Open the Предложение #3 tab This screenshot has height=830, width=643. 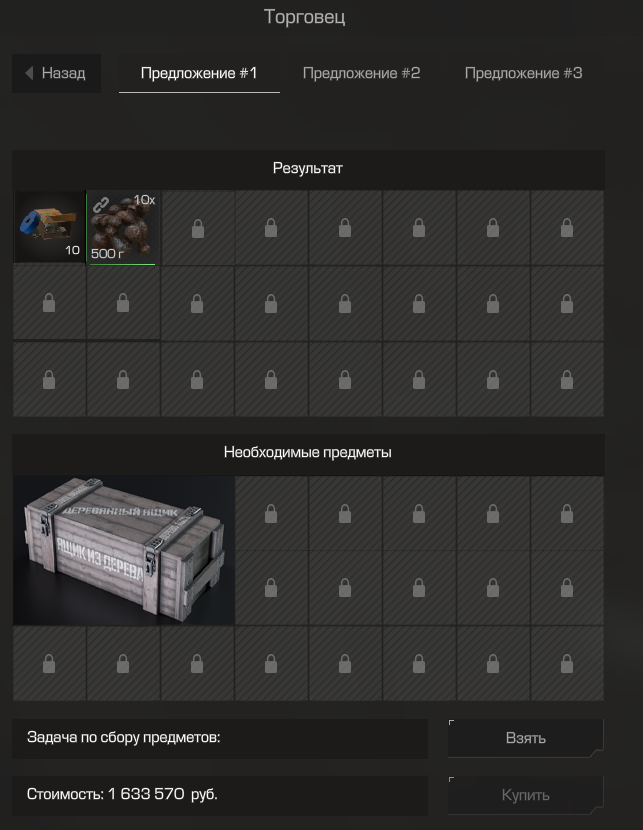(523, 73)
